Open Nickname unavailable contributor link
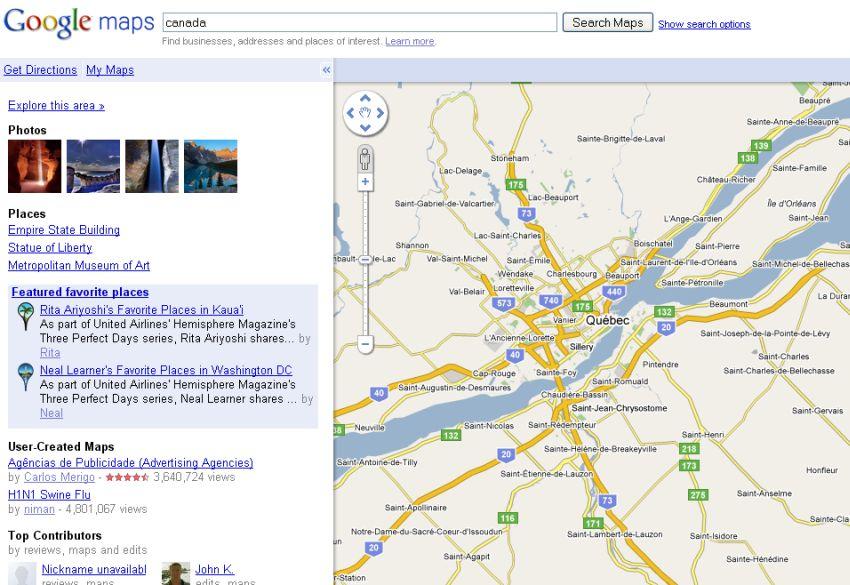Image resolution: width=850 pixels, height=585 pixels. coord(94,570)
